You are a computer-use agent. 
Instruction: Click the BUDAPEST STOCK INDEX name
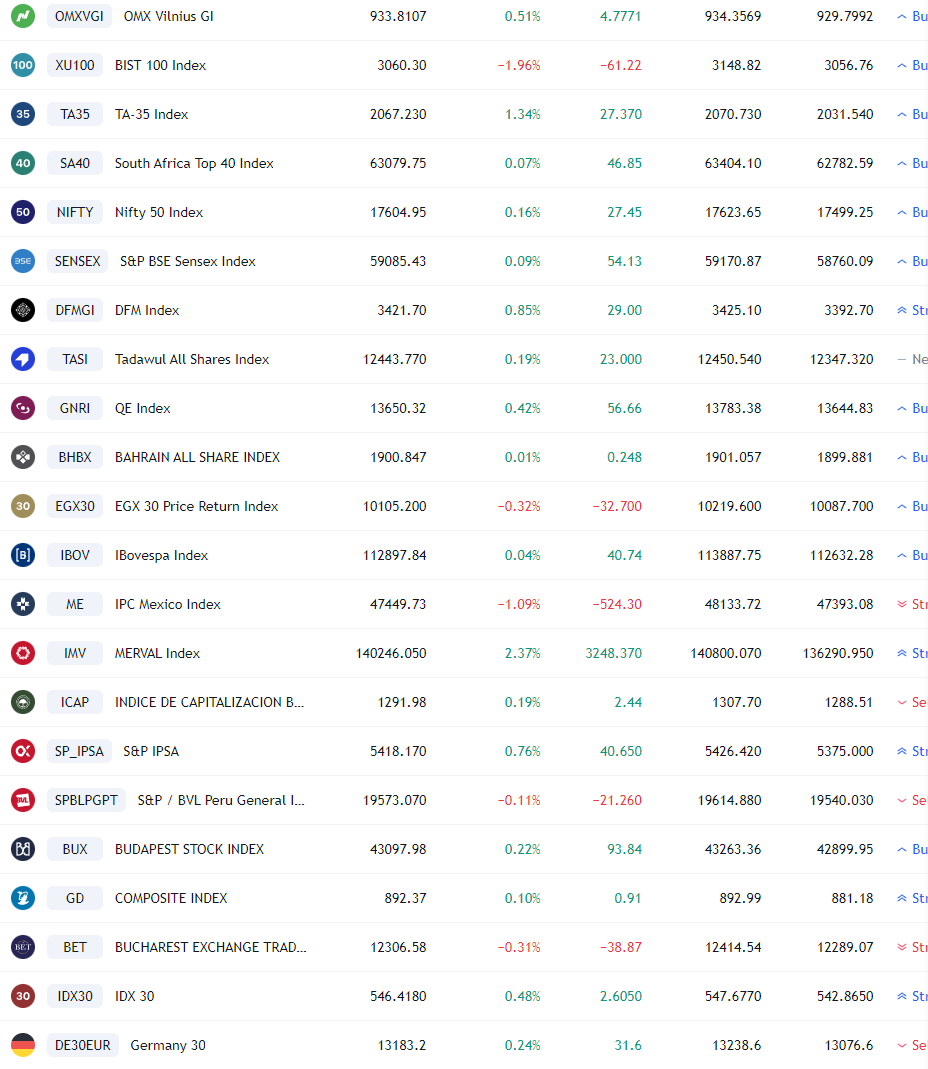(x=190, y=849)
